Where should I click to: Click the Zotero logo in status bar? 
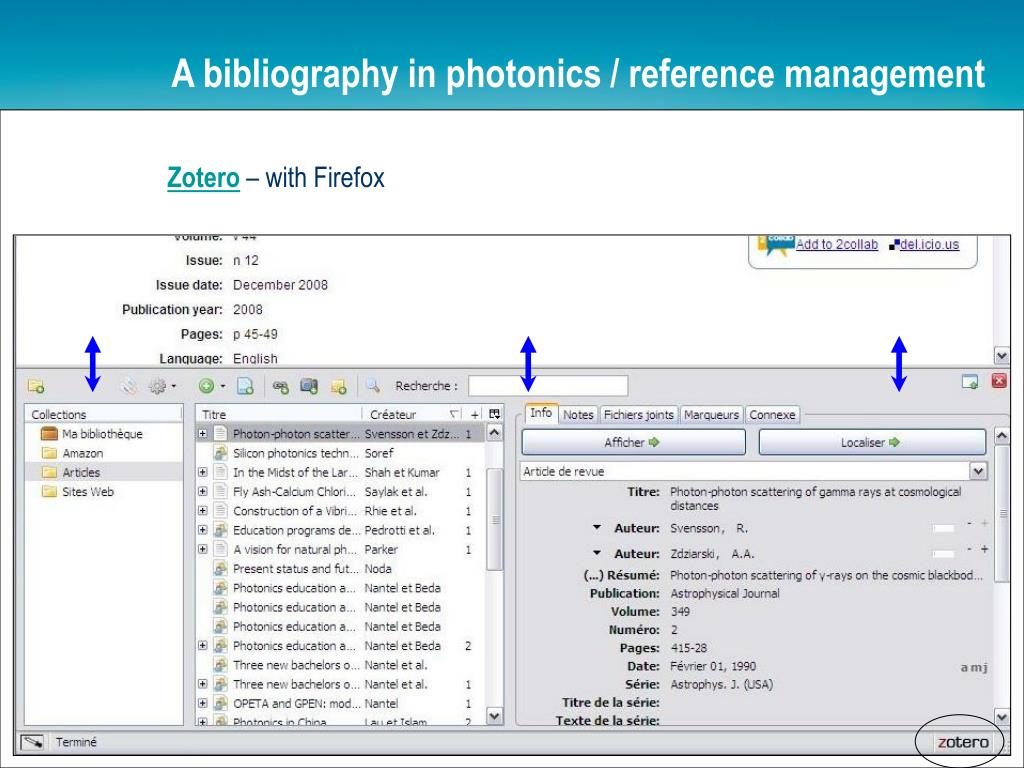point(963,742)
